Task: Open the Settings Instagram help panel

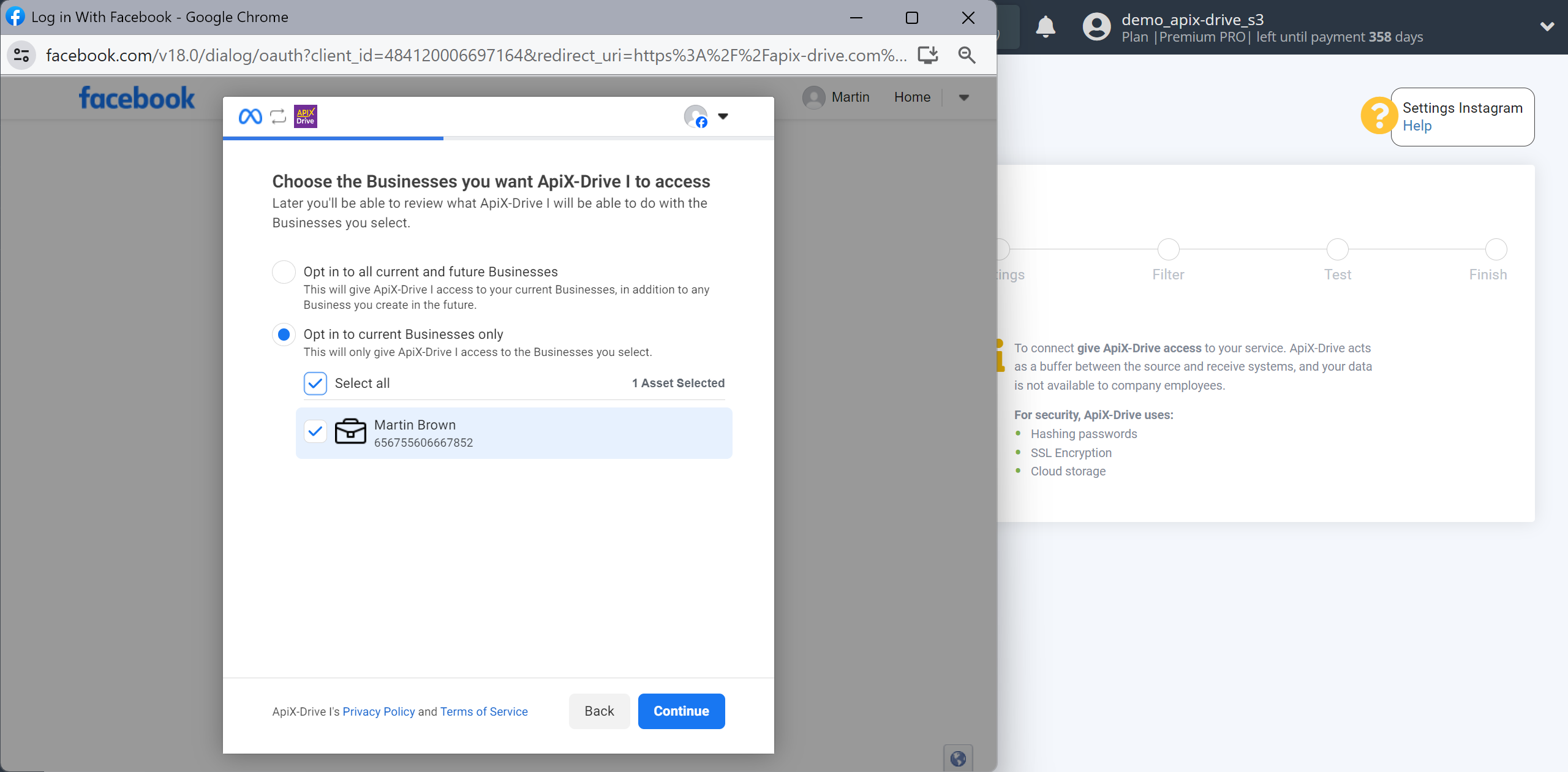Action: [1417, 126]
